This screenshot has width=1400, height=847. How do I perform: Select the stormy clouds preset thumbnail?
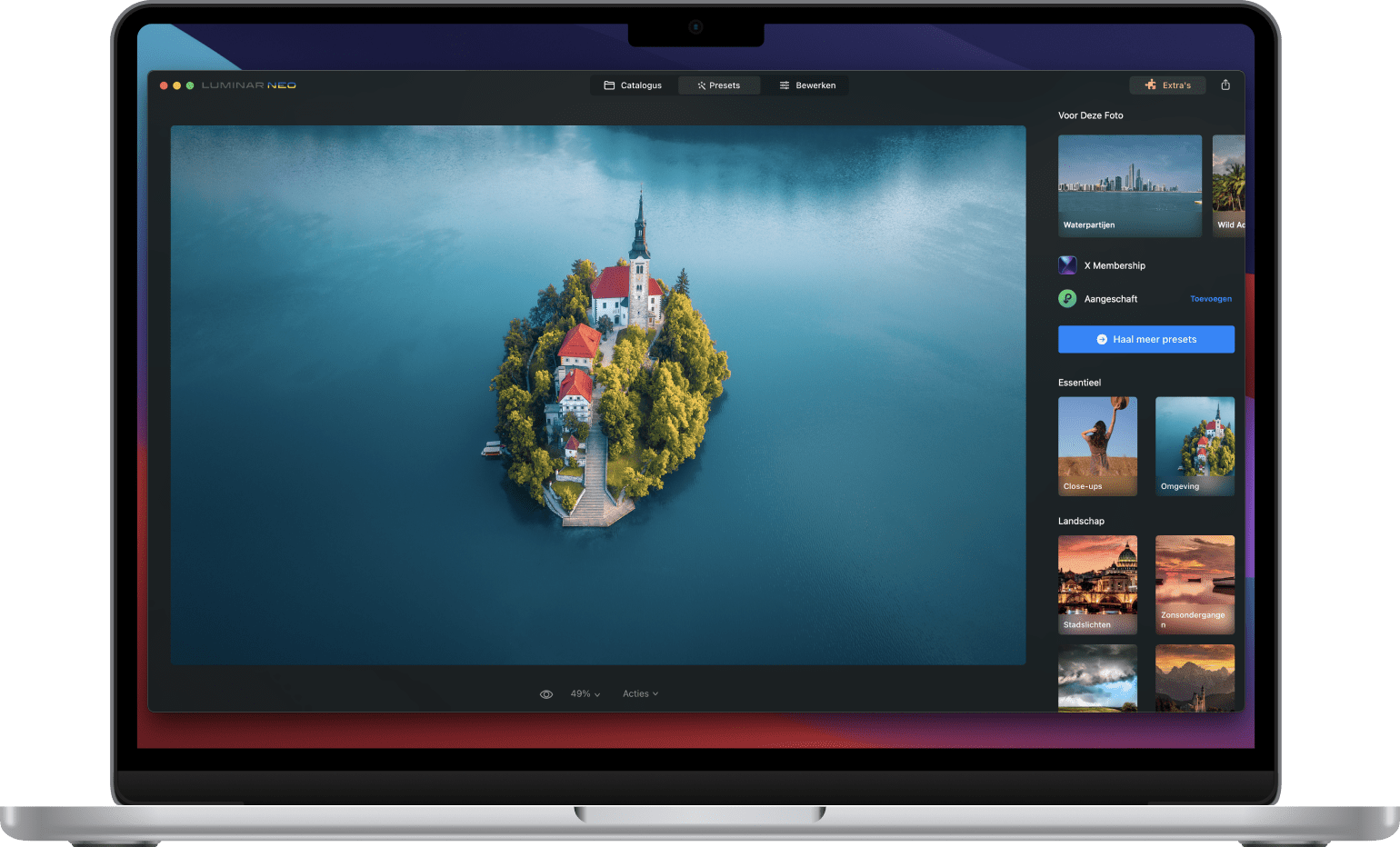(1097, 678)
